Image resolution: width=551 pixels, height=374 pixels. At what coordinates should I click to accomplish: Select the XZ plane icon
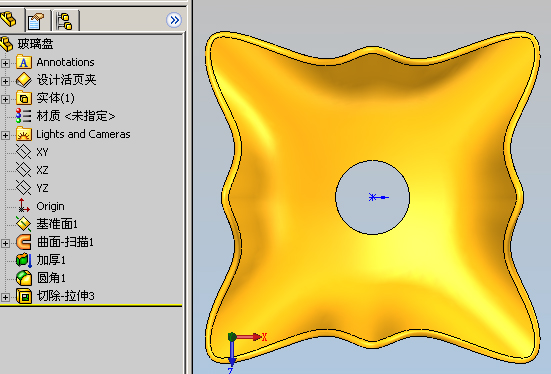point(24,170)
